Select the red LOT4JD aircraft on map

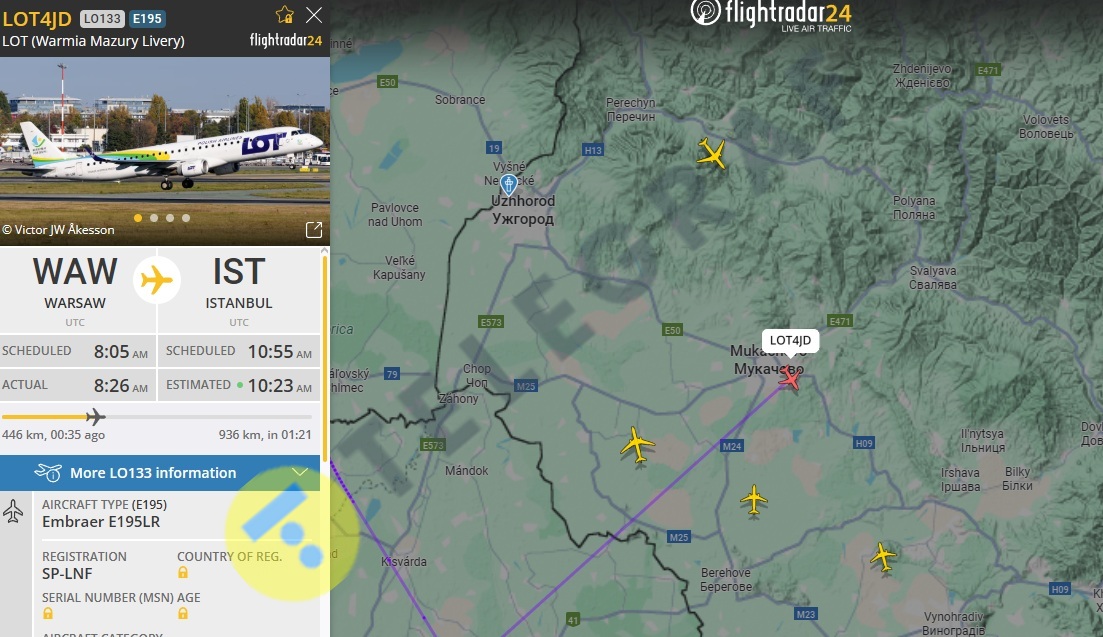[x=790, y=378]
